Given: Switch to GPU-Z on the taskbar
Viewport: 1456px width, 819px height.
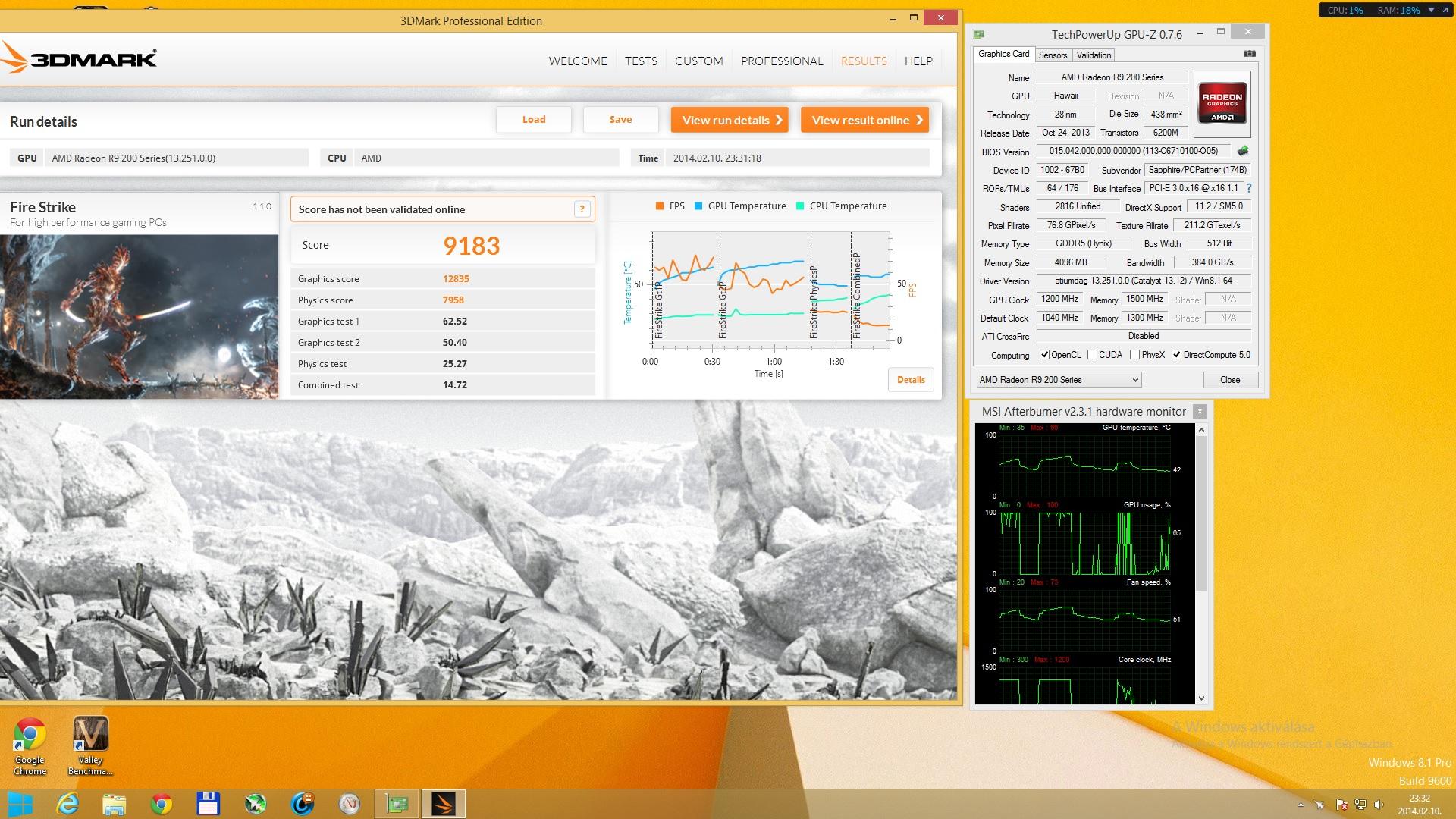Looking at the screenshot, I should point(397,804).
